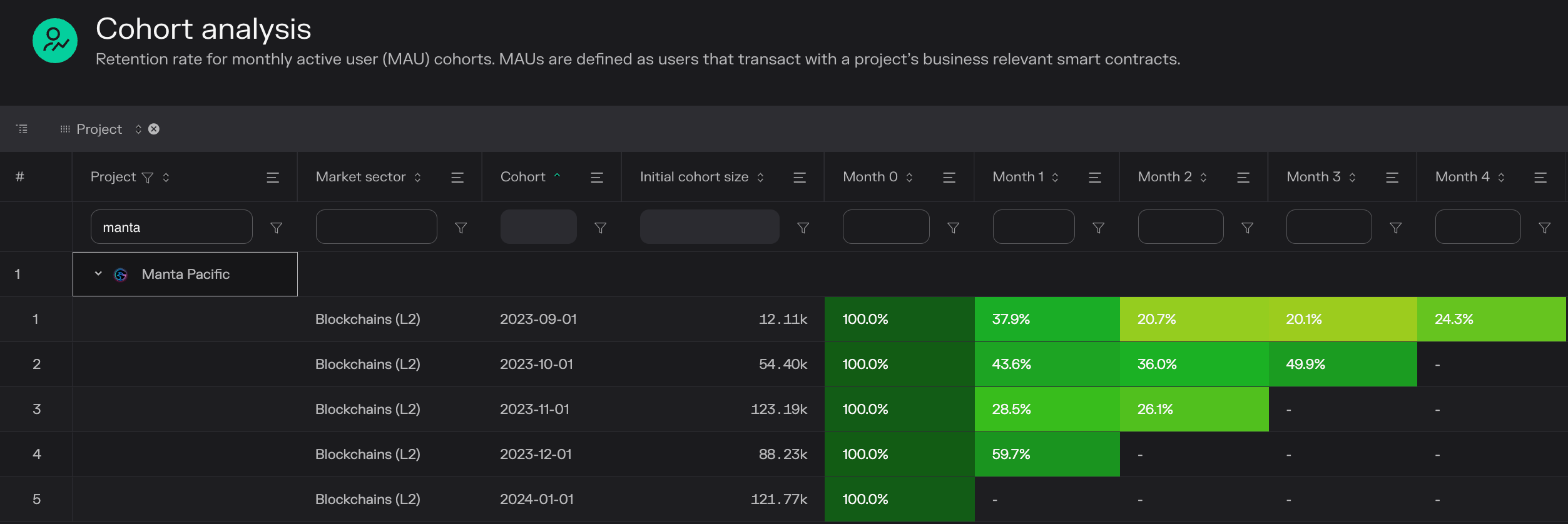
Task: Select the 54.40k cohort size cell
Action: [723, 364]
